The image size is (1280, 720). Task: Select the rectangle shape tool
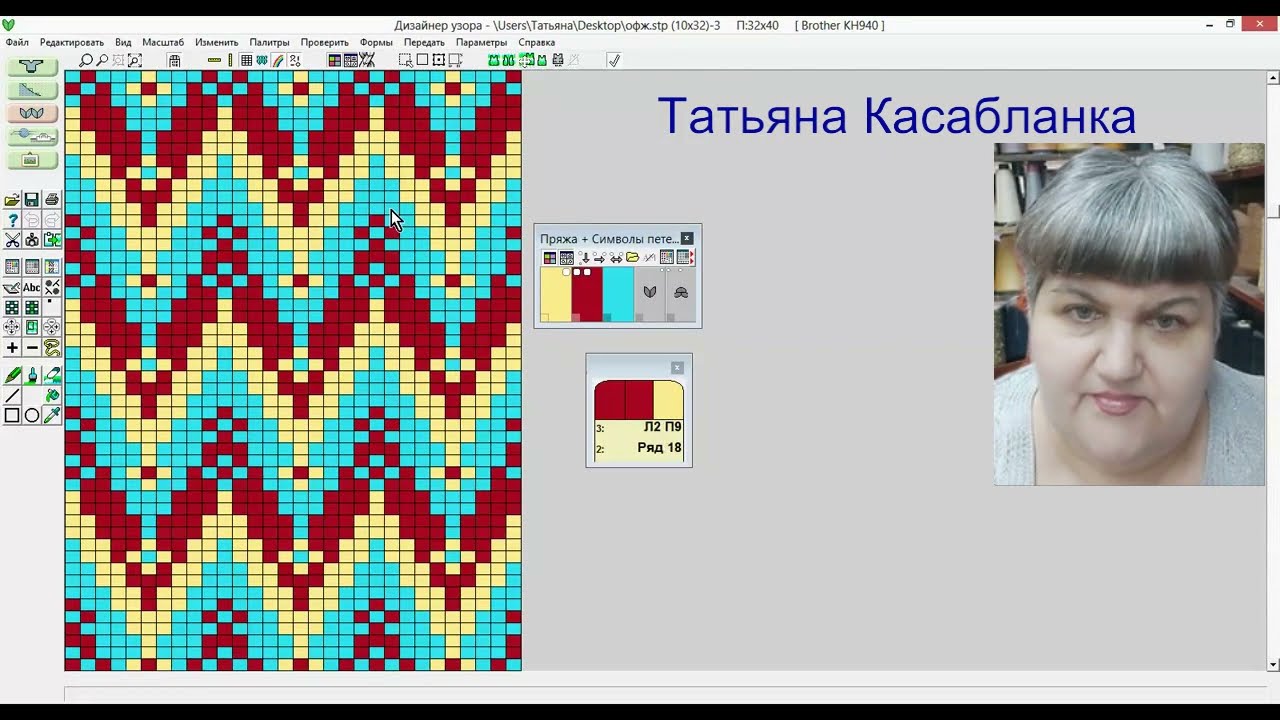[12, 415]
